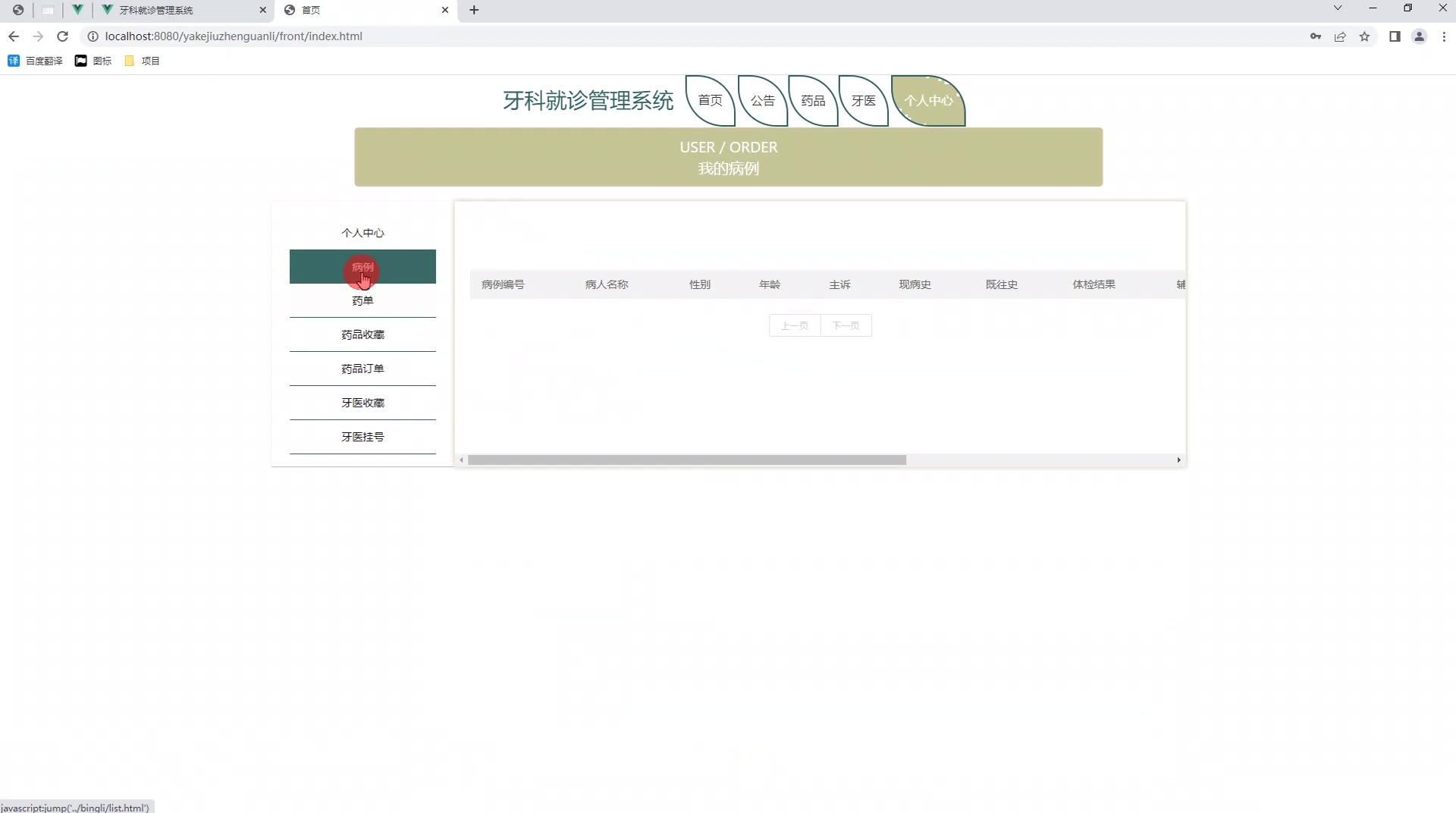The image size is (1456, 813).
Task: Click the 现病史 column header
Action: pyautogui.click(x=915, y=284)
